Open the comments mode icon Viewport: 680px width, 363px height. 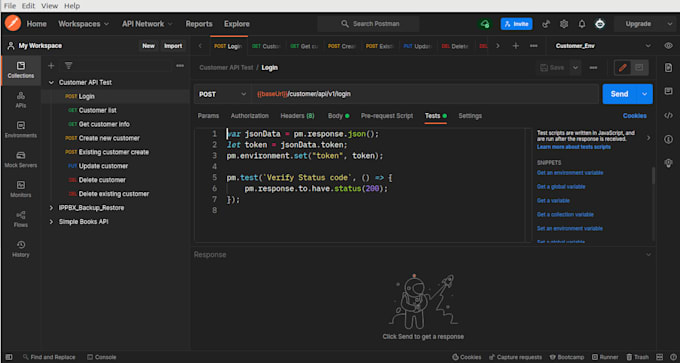pos(639,68)
